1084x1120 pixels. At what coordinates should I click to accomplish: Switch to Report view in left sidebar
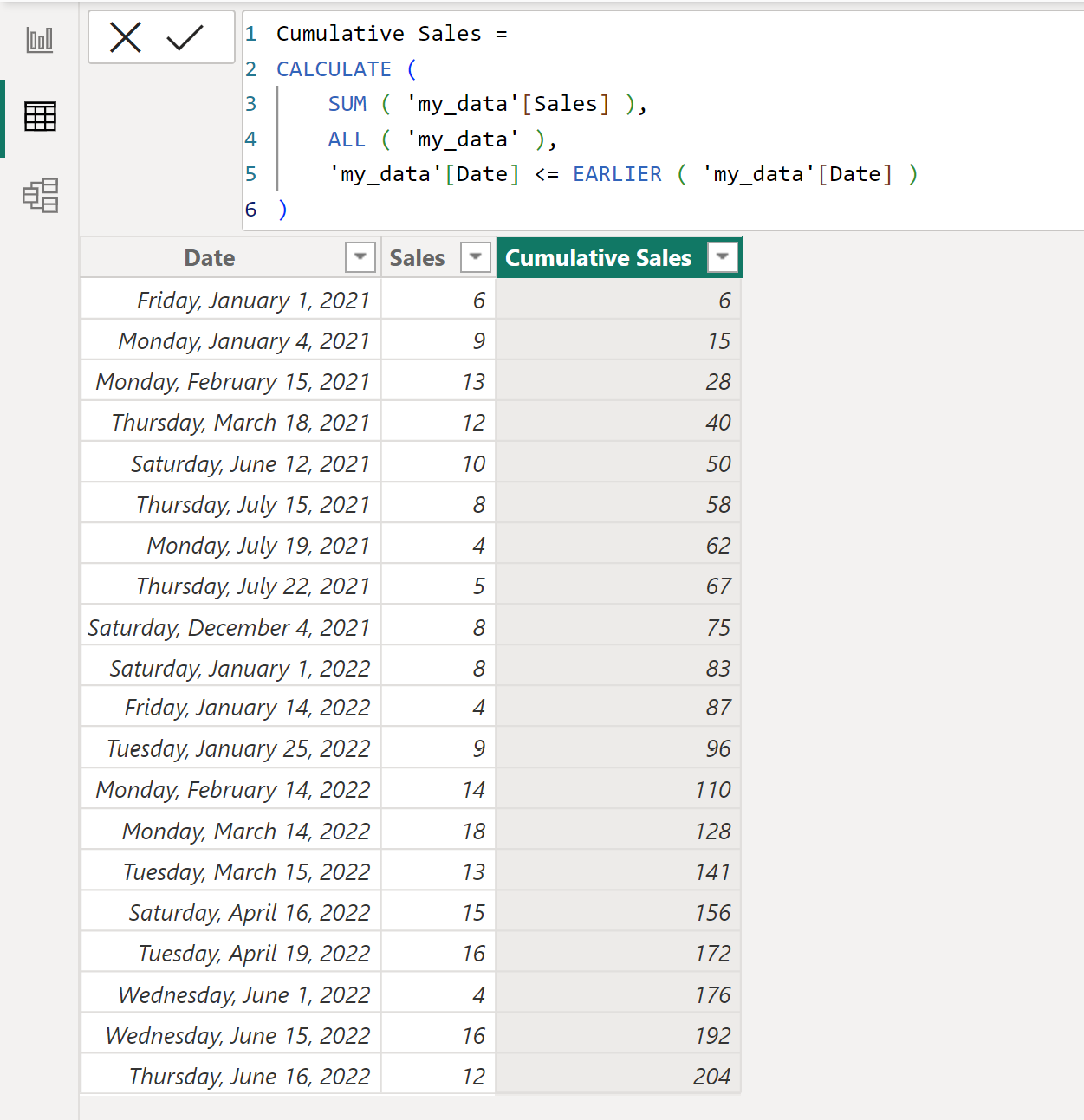coord(39,38)
